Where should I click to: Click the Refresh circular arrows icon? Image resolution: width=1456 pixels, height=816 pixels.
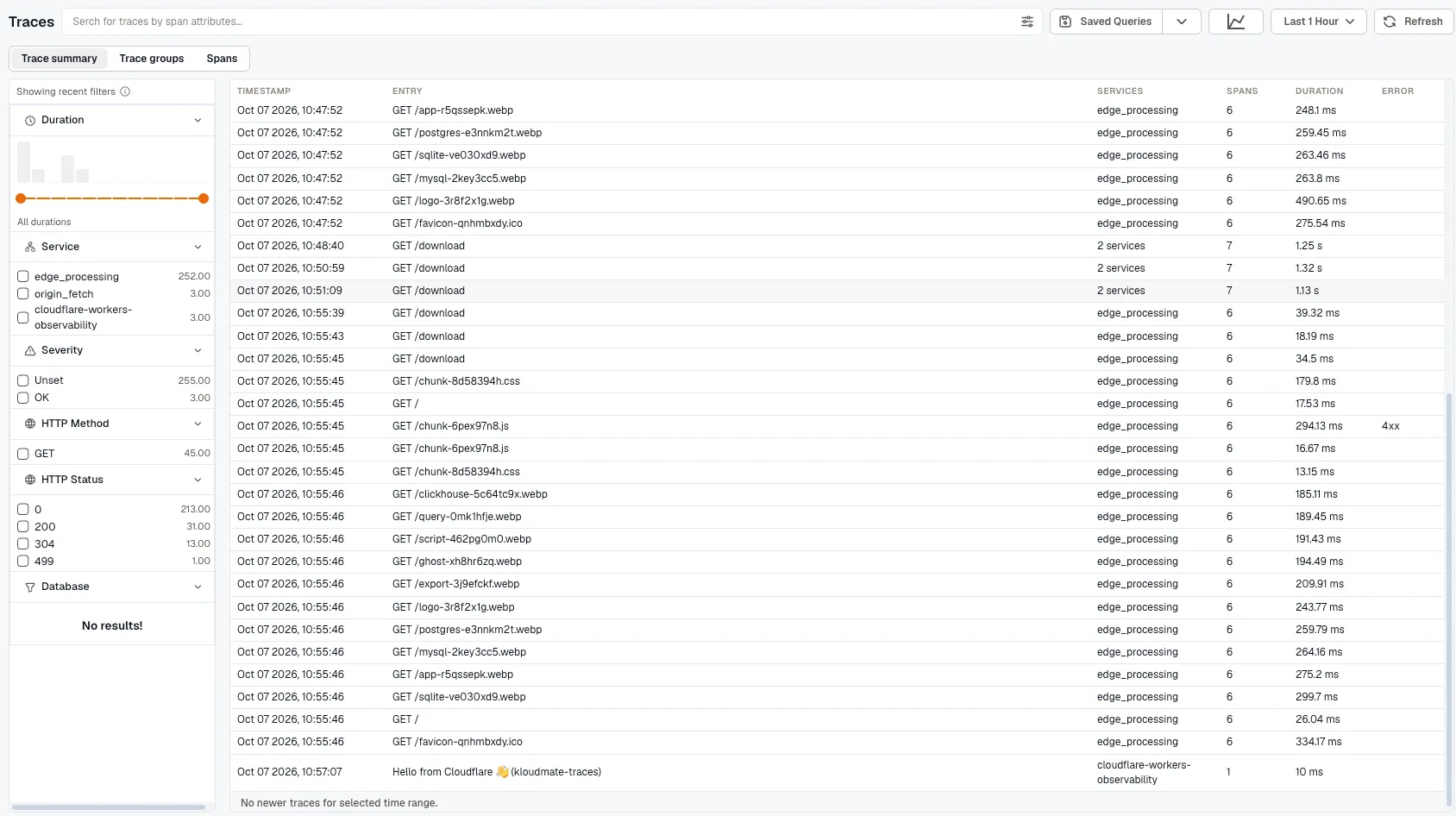coord(1390,22)
